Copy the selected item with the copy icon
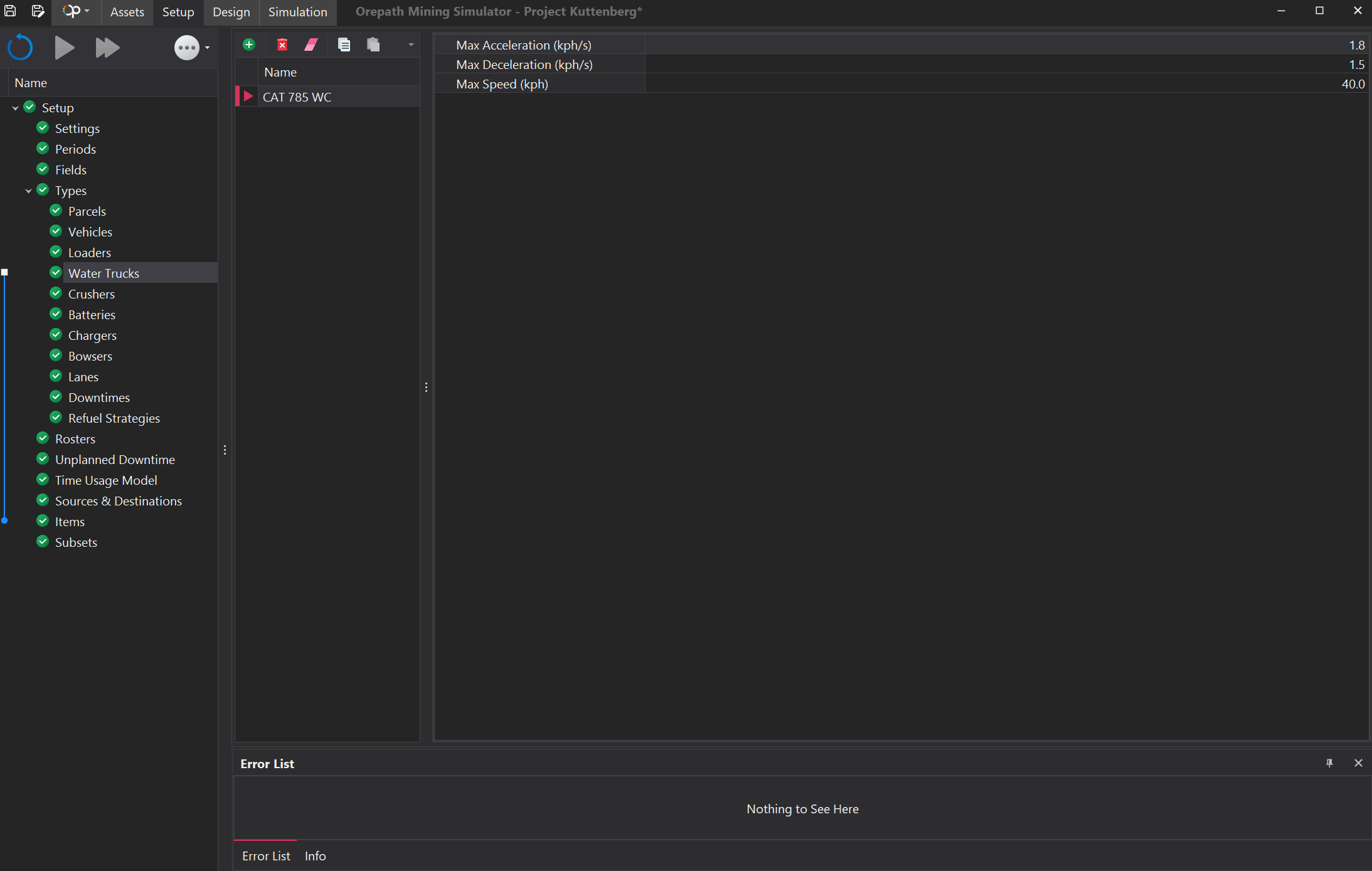Image resolution: width=1372 pixels, height=871 pixels. tap(344, 45)
